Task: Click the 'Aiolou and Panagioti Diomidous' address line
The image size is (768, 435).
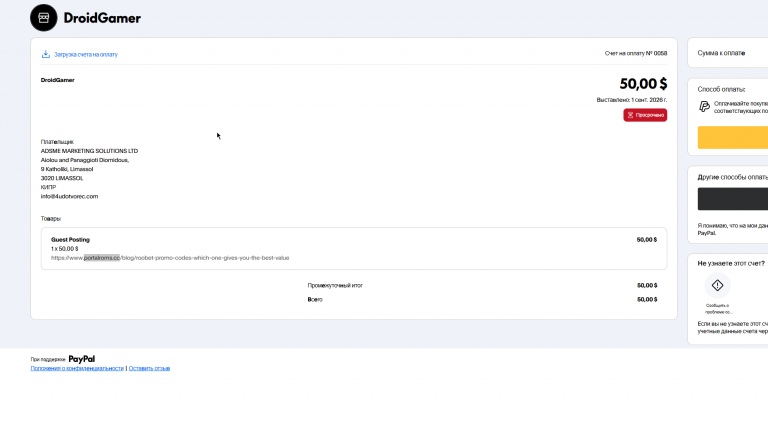Action: coord(85,160)
